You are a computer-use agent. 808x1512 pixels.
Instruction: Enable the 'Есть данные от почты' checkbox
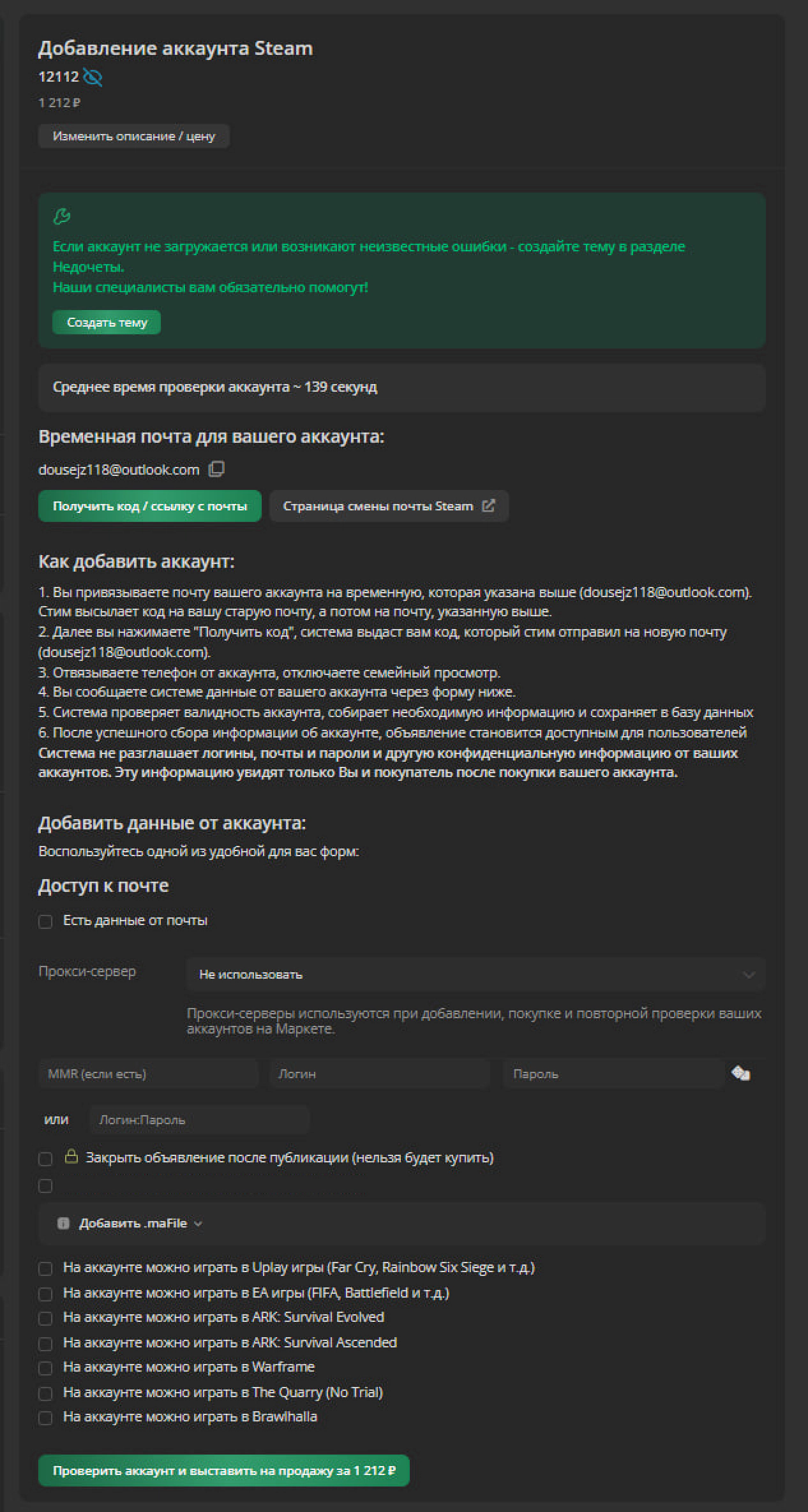[x=45, y=921]
